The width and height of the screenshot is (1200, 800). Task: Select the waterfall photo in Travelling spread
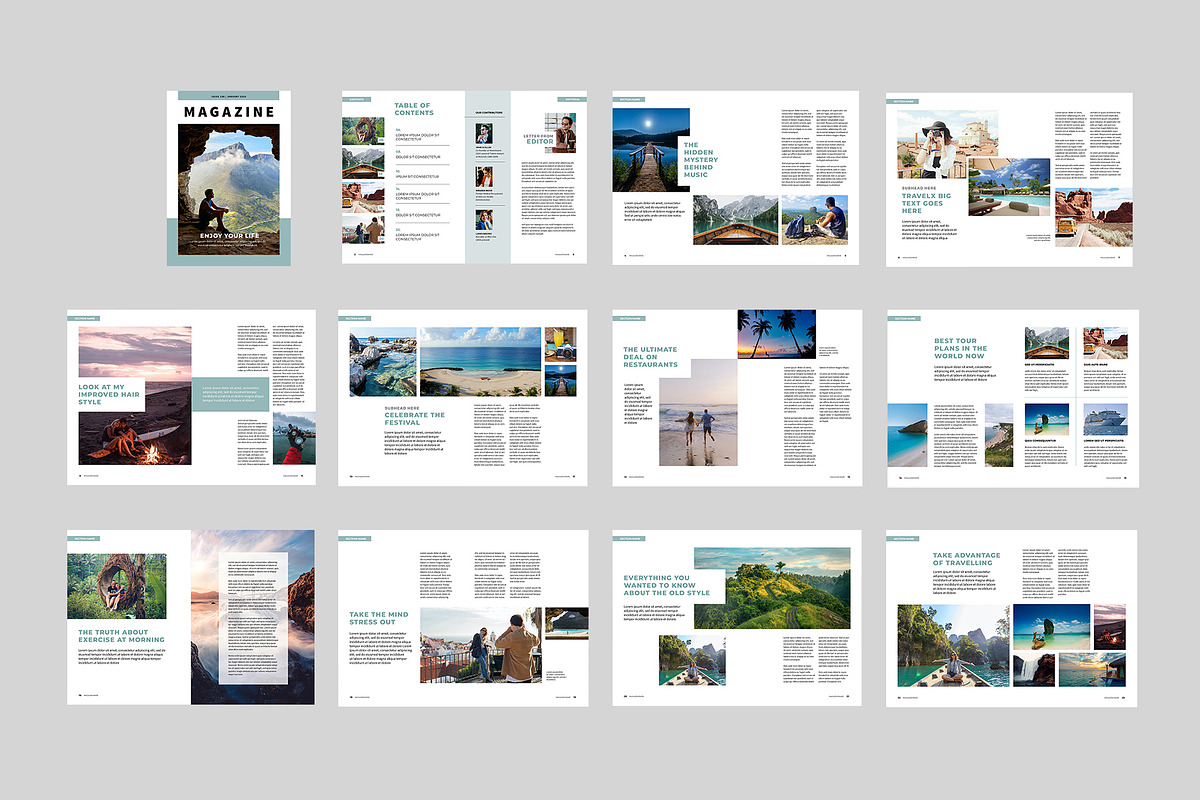(1034, 669)
